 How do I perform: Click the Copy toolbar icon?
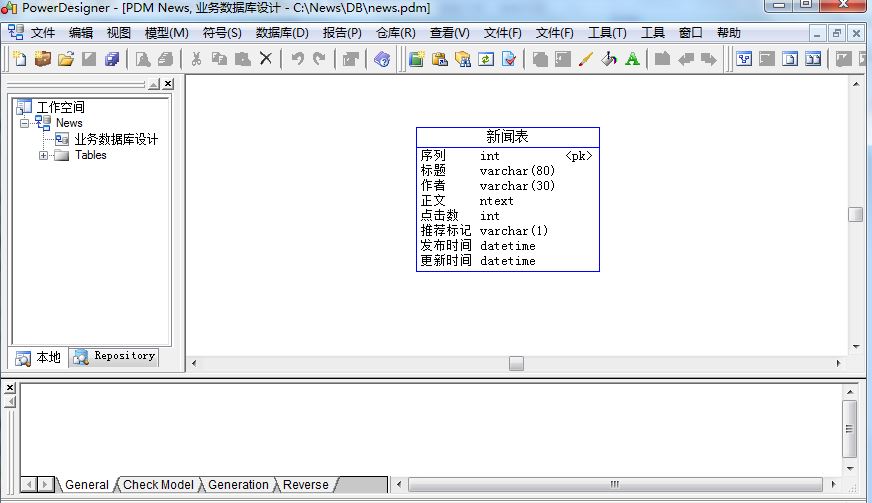coord(220,58)
